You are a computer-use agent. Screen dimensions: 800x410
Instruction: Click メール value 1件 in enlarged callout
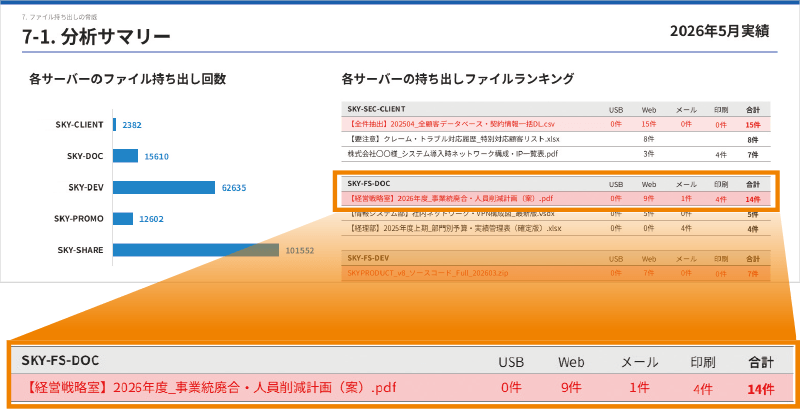click(639, 388)
